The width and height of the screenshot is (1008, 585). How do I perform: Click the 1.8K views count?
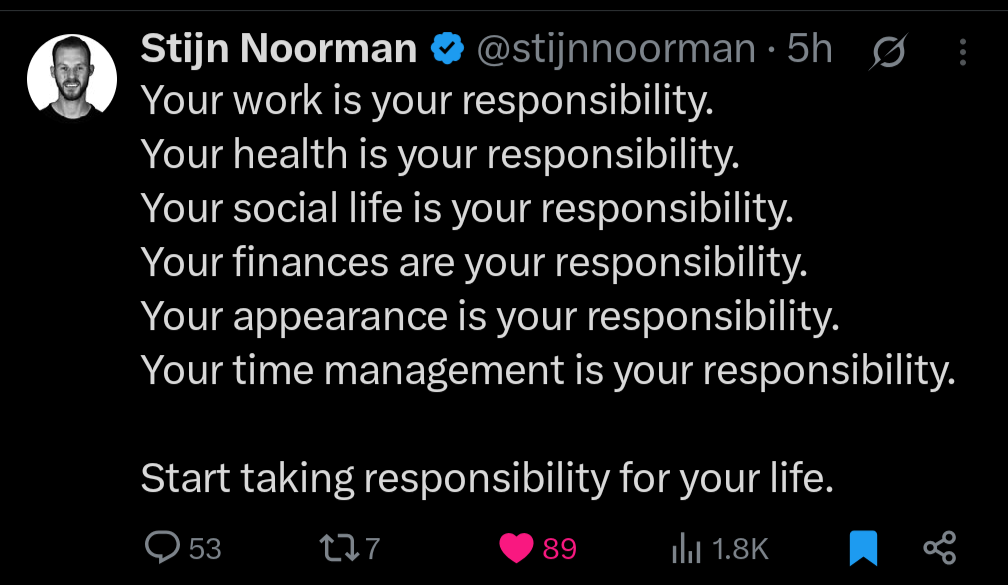(739, 548)
